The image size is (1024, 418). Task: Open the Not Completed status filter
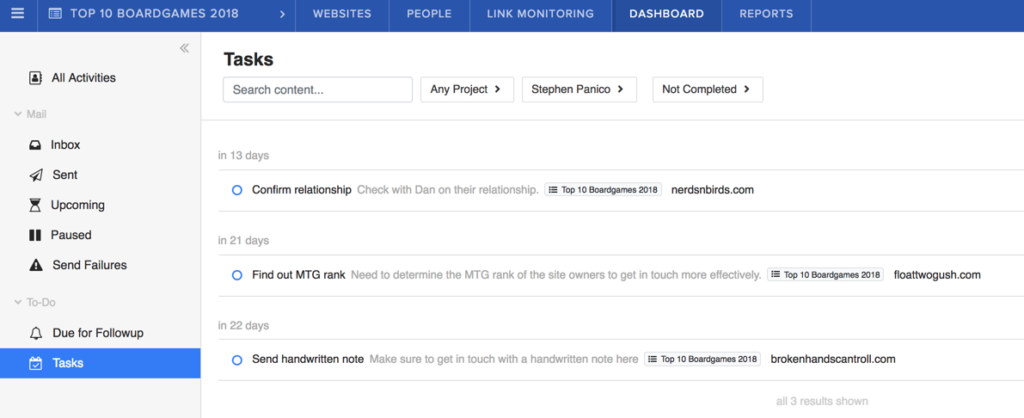(x=707, y=89)
